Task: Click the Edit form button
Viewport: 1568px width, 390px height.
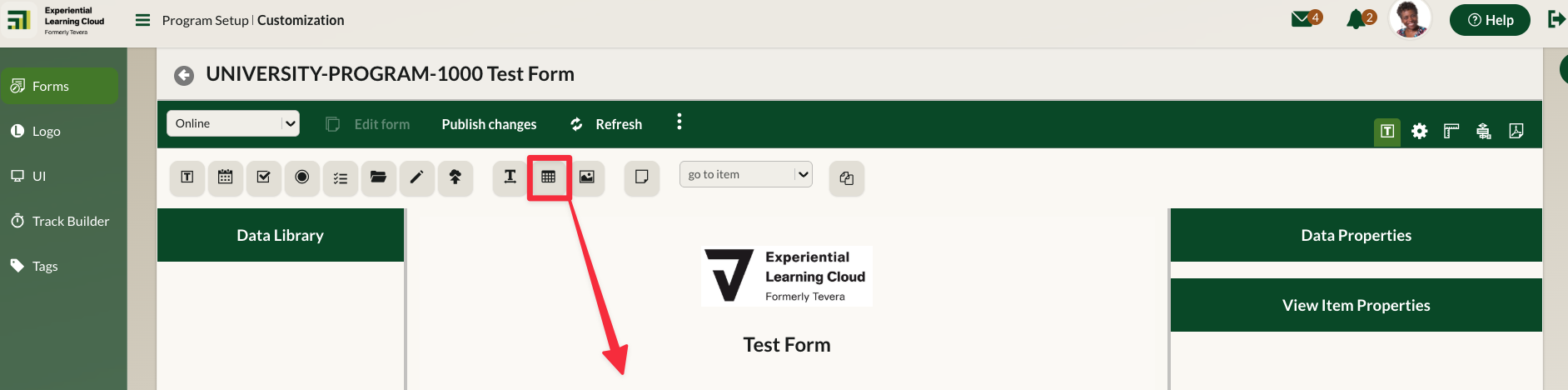Action: pyautogui.click(x=367, y=124)
